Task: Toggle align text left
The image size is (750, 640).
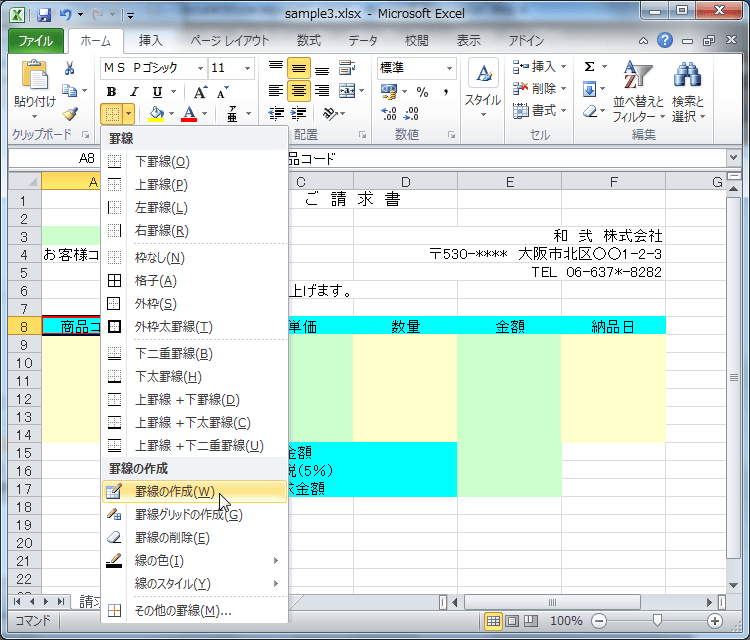Action: tap(276, 90)
